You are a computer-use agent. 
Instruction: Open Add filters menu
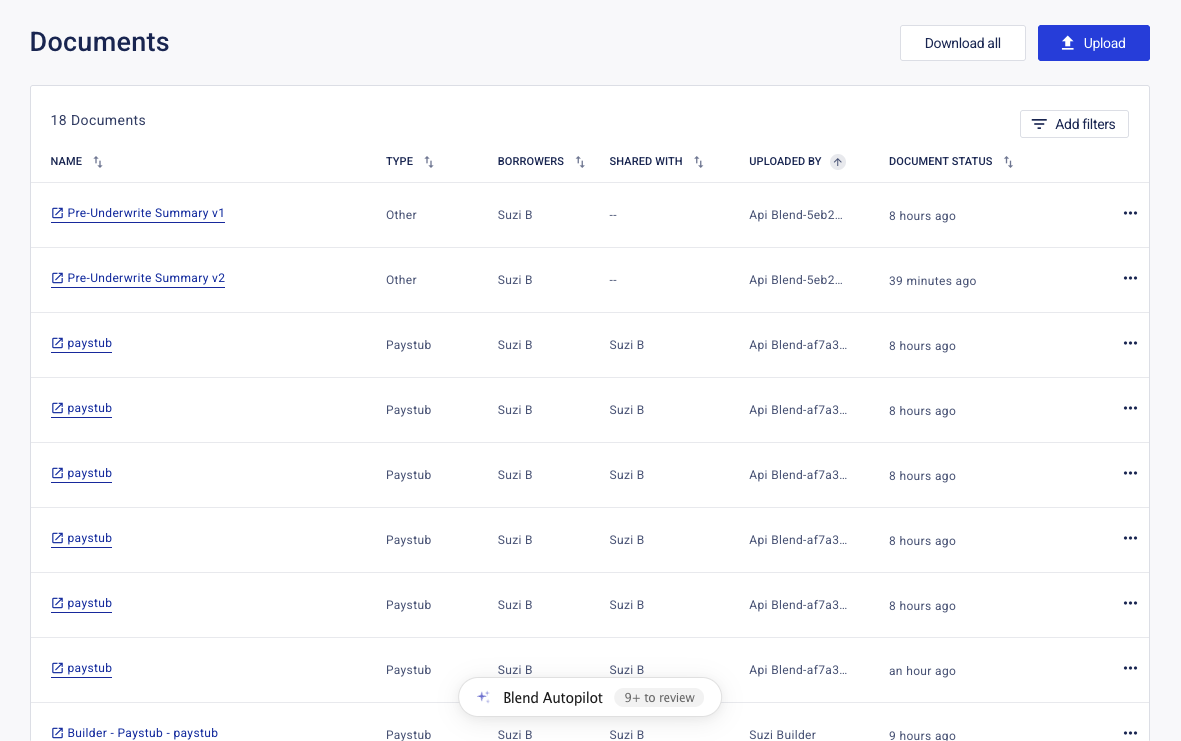pyautogui.click(x=1074, y=124)
